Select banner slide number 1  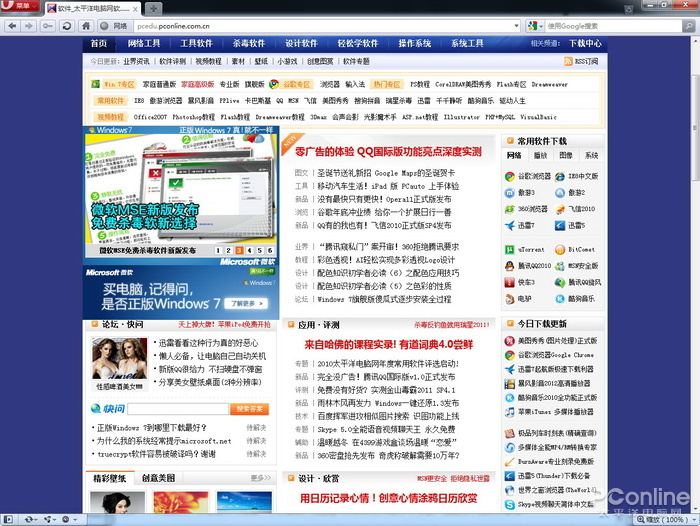click(219, 251)
